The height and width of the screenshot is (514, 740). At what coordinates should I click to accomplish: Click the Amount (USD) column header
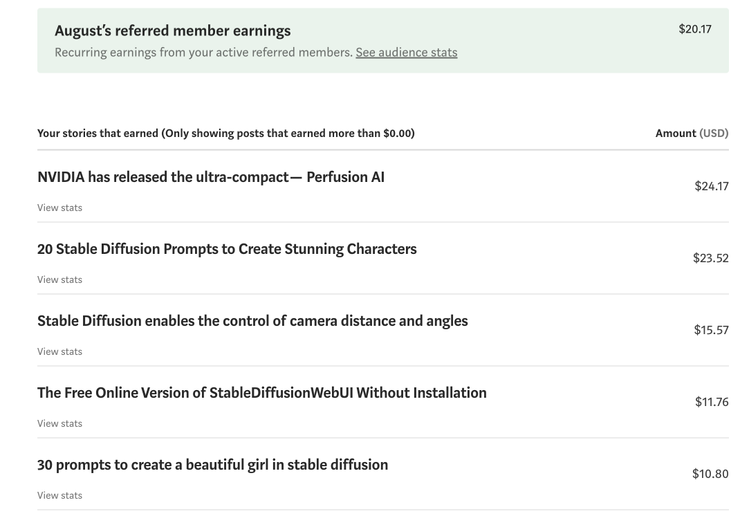click(x=691, y=133)
